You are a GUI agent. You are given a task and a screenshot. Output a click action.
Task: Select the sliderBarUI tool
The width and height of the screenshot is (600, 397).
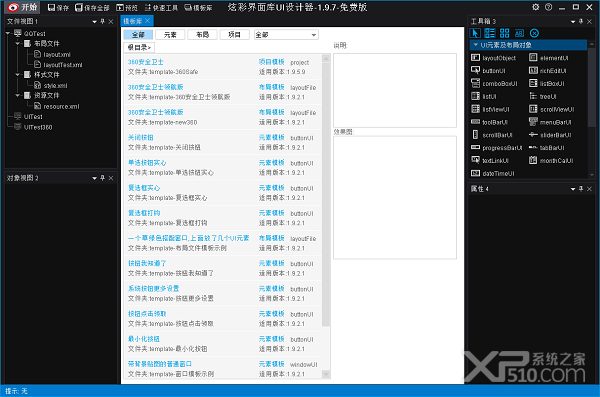click(550, 135)
